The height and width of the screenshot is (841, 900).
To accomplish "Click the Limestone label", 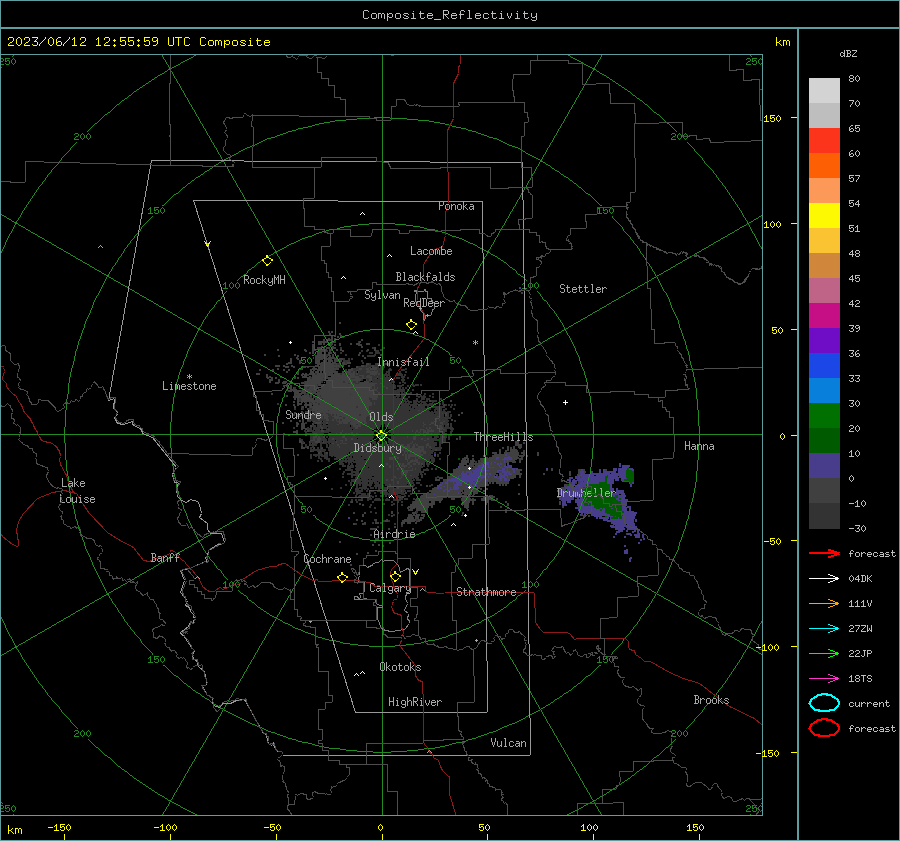I will point(189,386).
